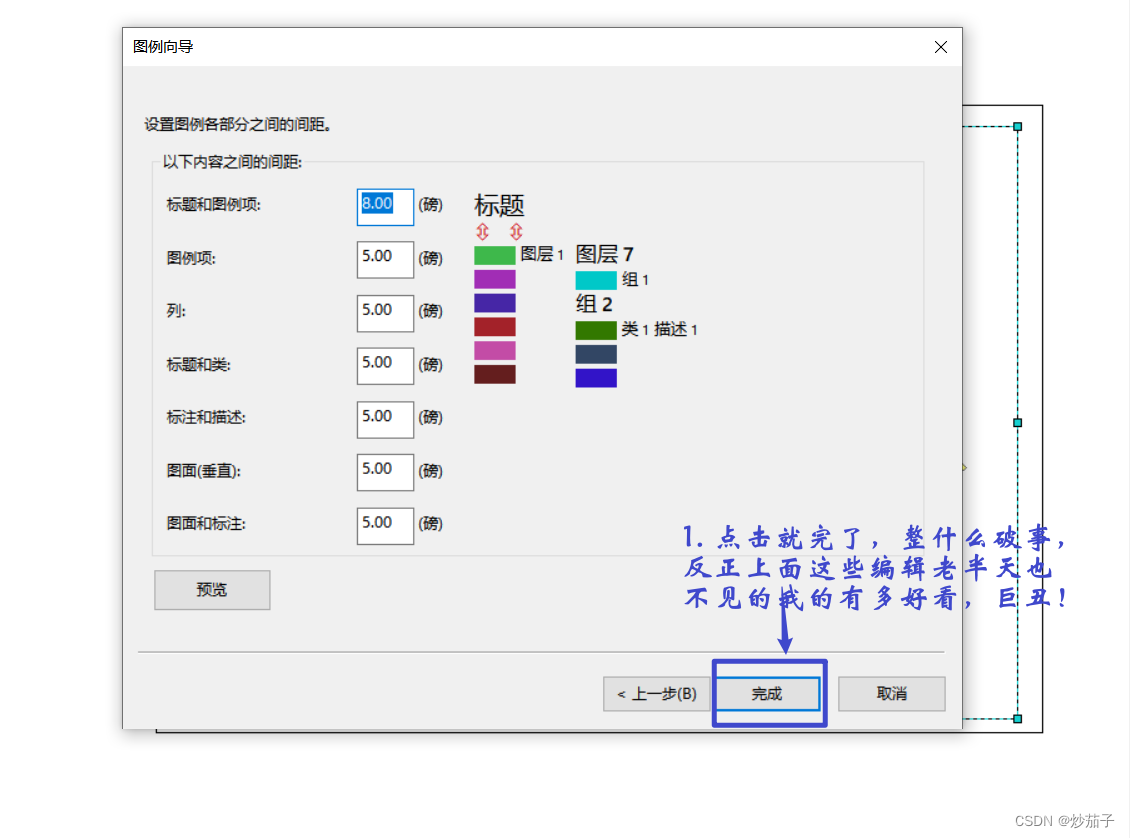Click the bright blue bottom swatch in preview

pos(595,378)
